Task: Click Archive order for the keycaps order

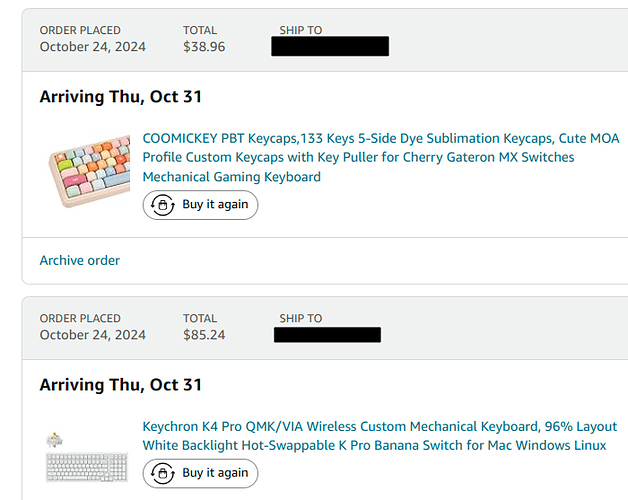Action: click(x=80, y=260)
